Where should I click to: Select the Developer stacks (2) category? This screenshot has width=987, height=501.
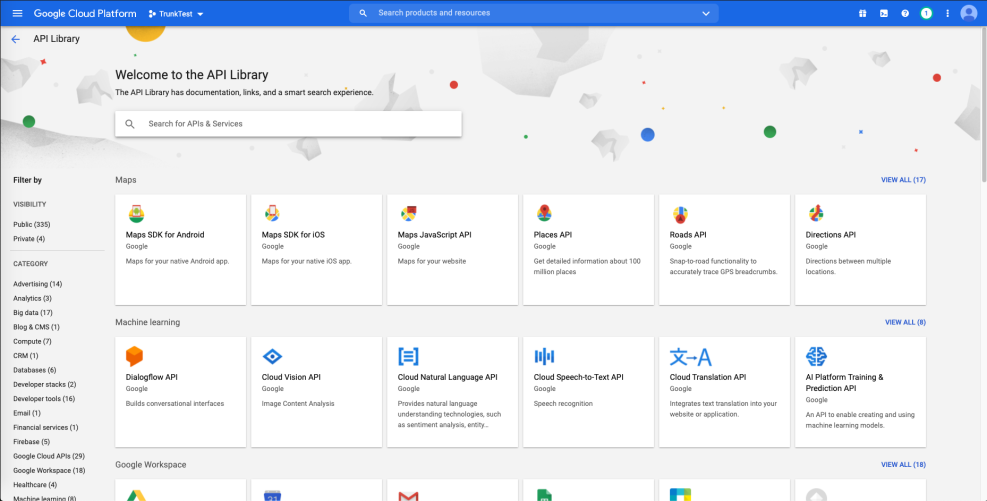pyautogui.click(x=45, y=385)
